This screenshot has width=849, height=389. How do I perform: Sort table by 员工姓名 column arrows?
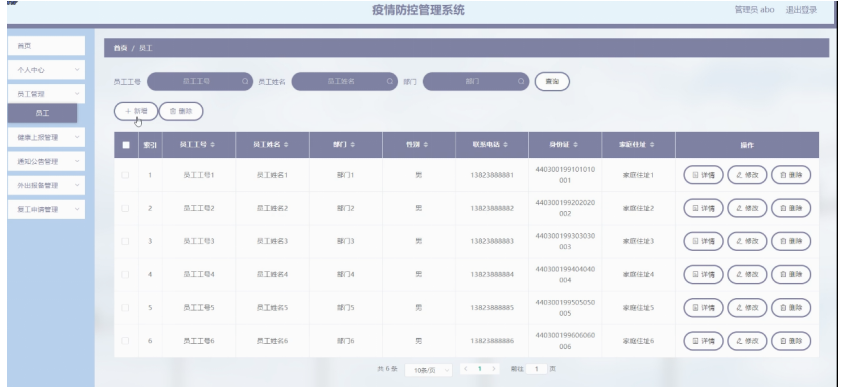[x=286, y=145]
